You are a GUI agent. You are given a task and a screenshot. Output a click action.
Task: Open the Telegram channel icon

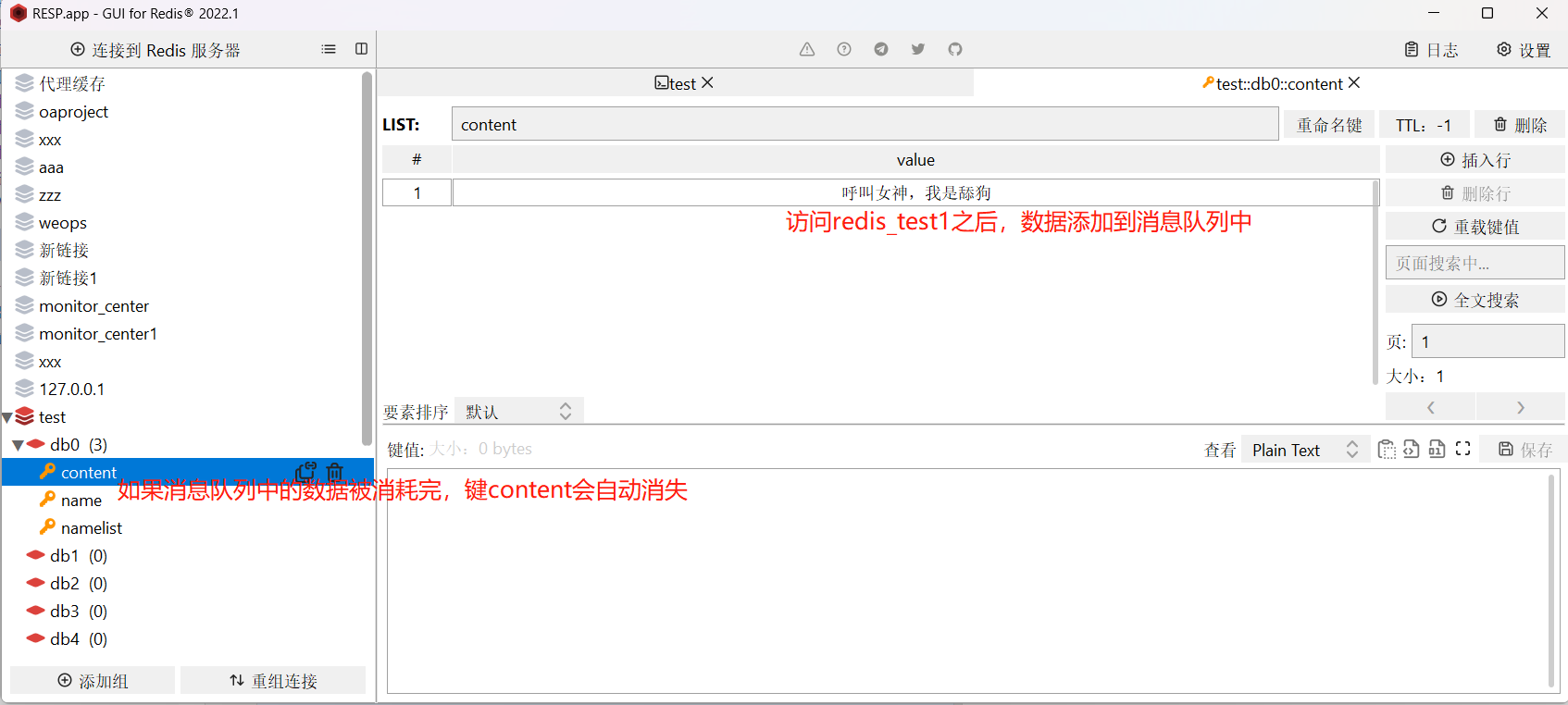pyautogui.click(x=881, y=49)
